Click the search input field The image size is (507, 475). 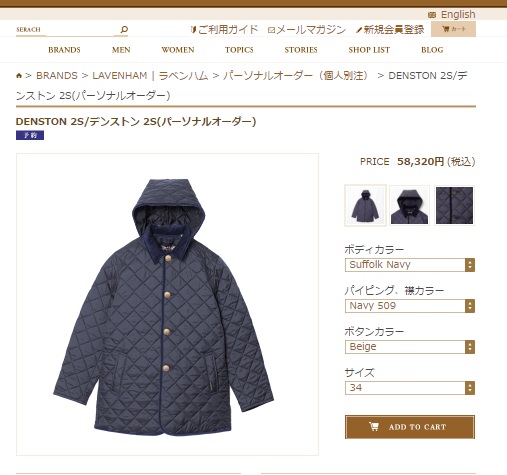(65, 30)
